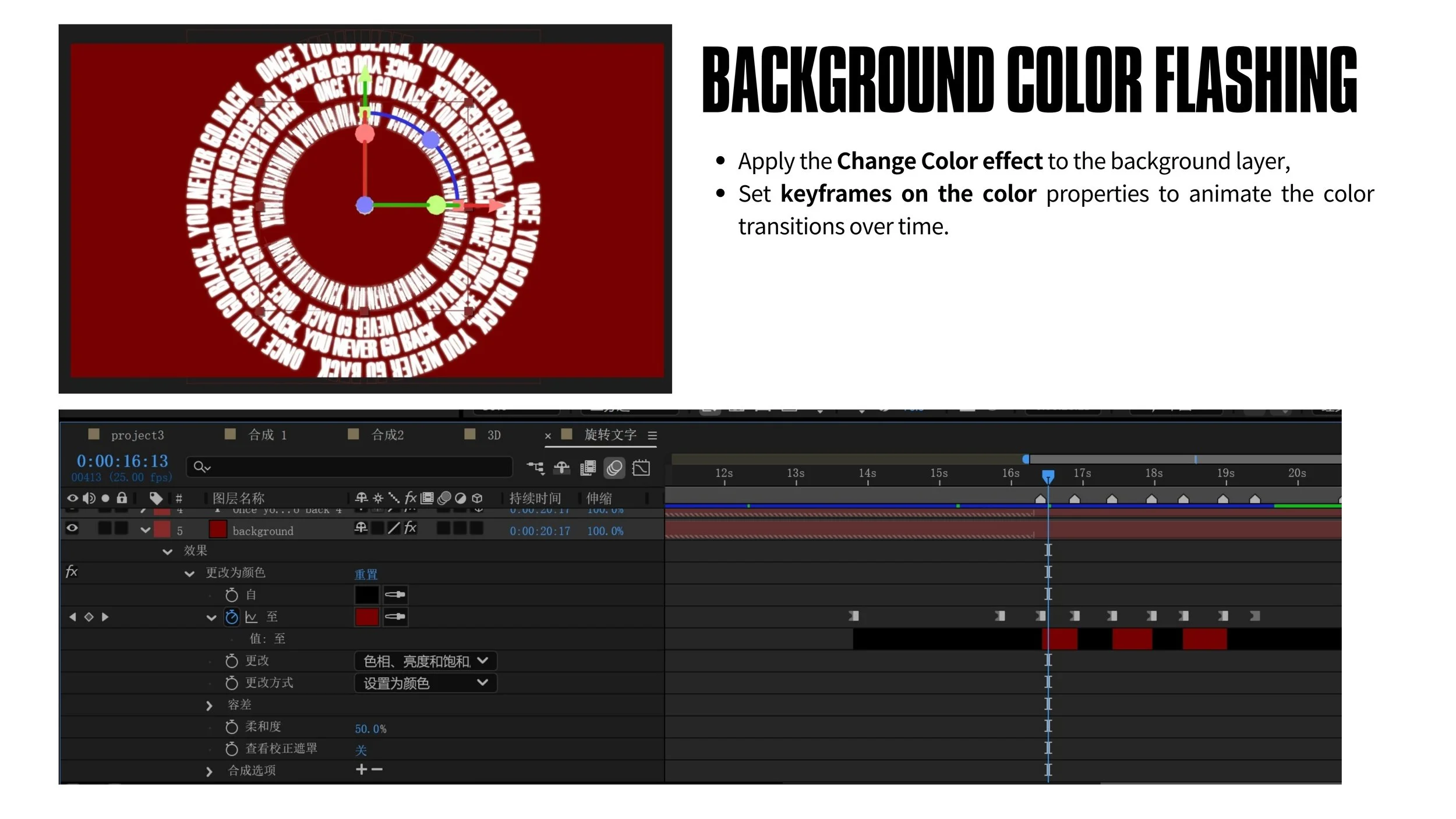1456x819 pixels.
Task: Open the Graph Editor button
Action: (x=641, y=468)
